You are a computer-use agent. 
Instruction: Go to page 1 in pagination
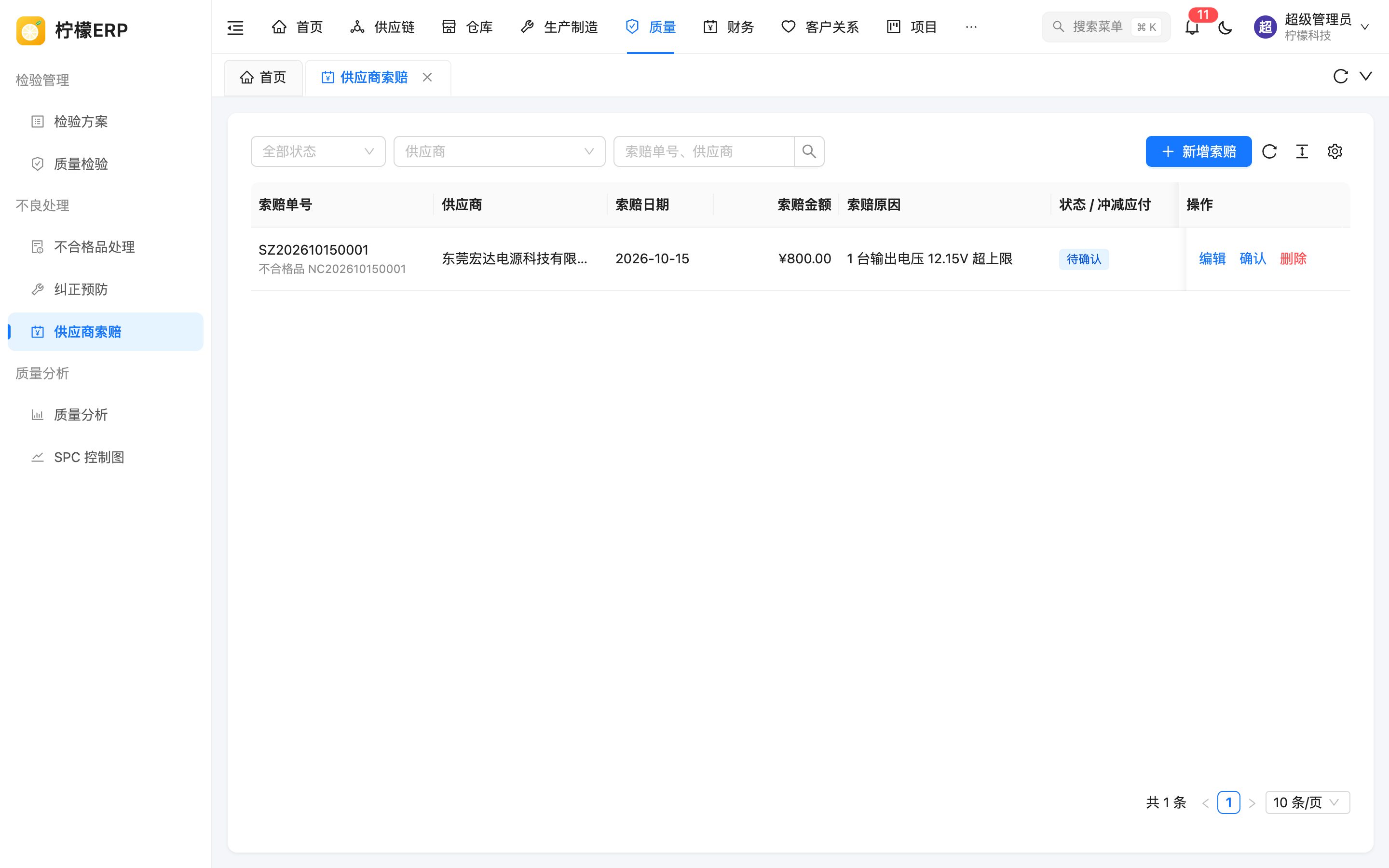1228,802
